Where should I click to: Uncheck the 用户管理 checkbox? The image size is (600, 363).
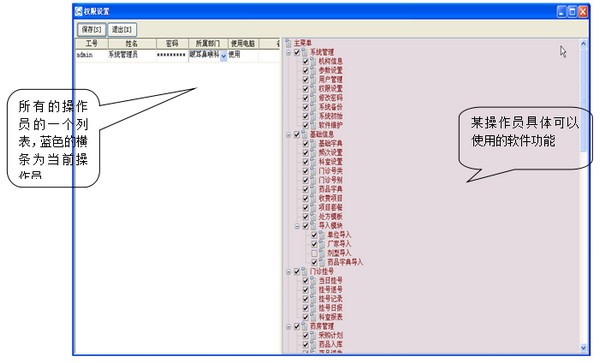pos(305,80)
